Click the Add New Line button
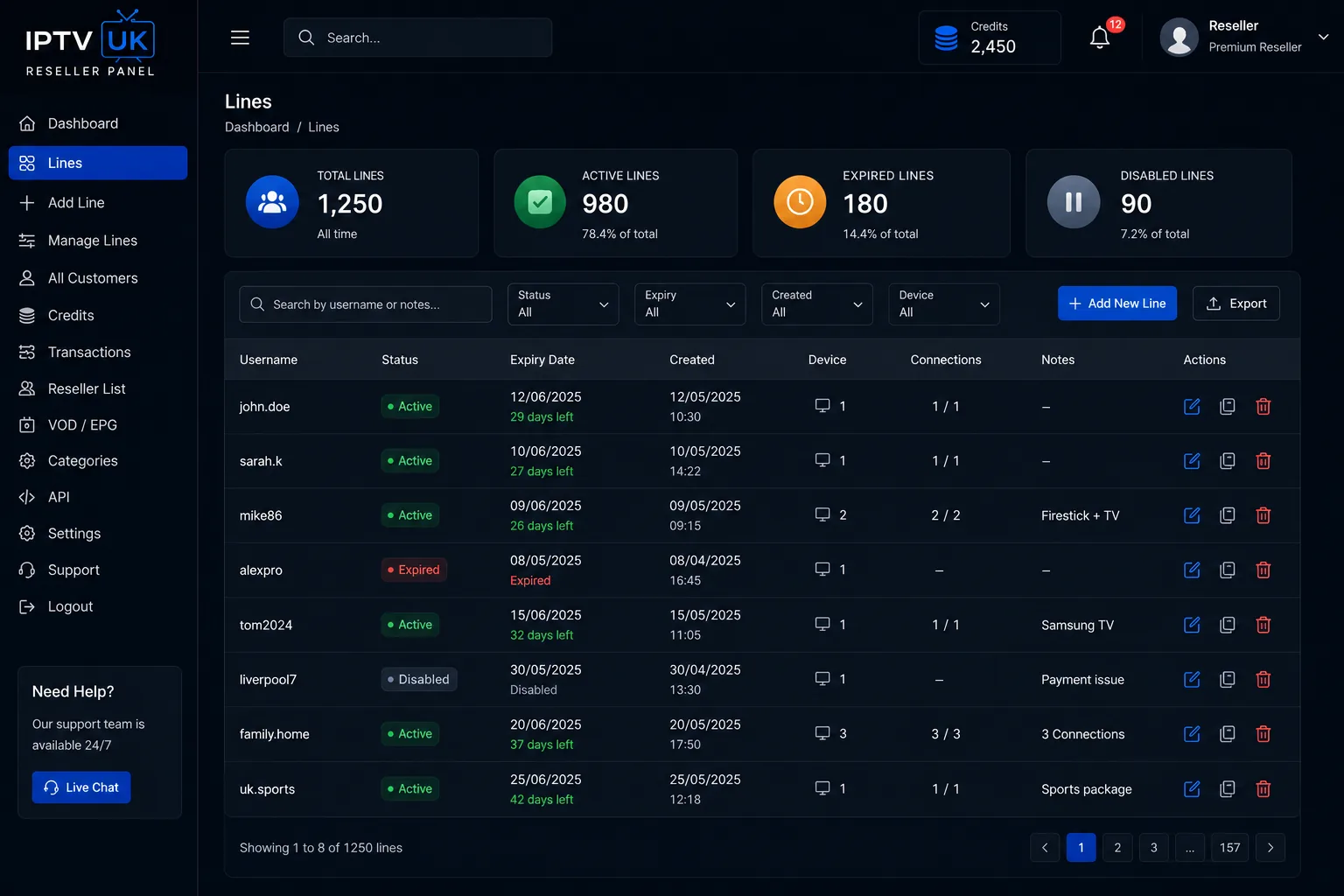This screenshot has width=1344, height=896. tap(1116, 304)
